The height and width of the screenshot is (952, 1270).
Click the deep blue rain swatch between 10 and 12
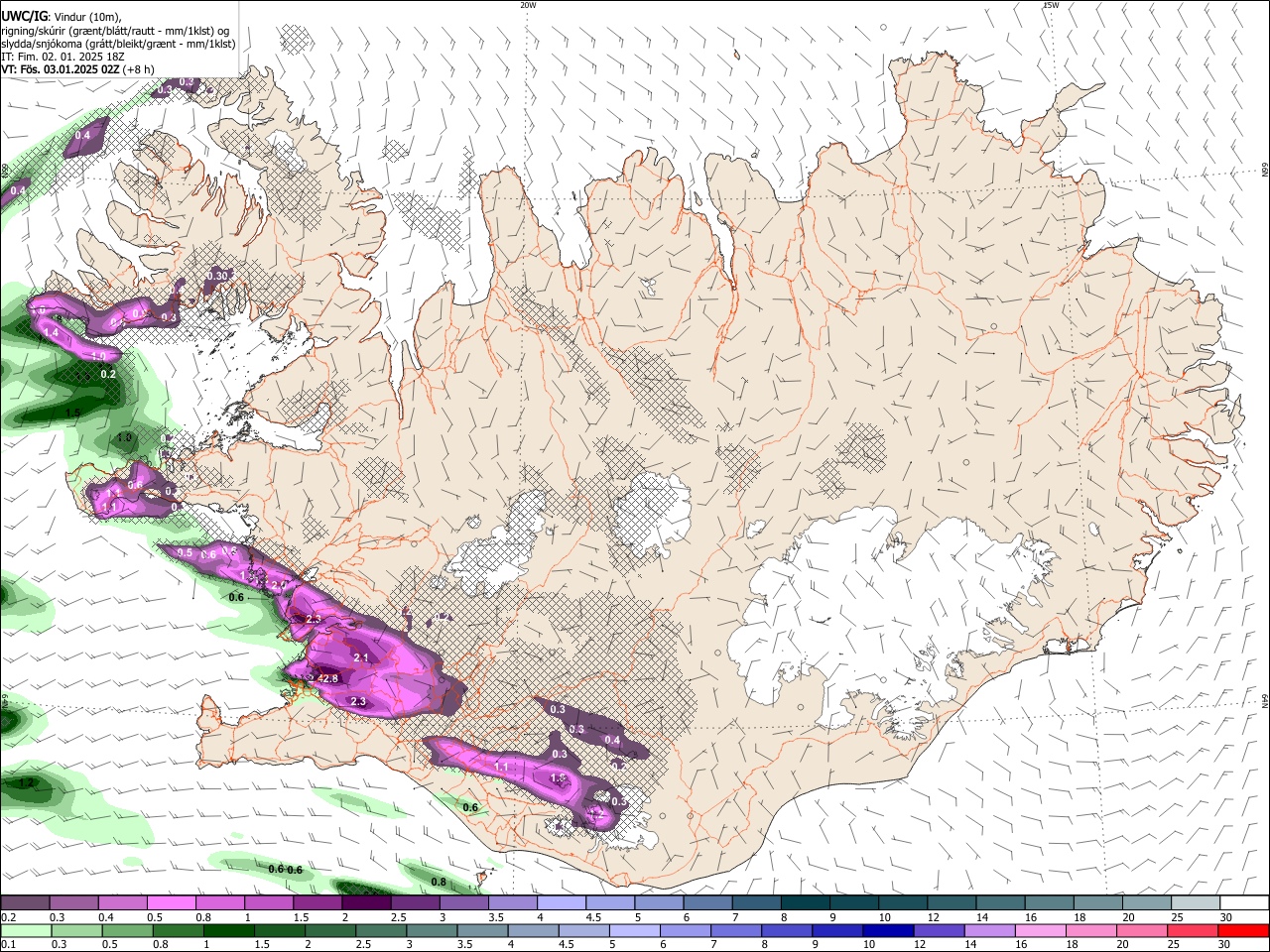888,930
